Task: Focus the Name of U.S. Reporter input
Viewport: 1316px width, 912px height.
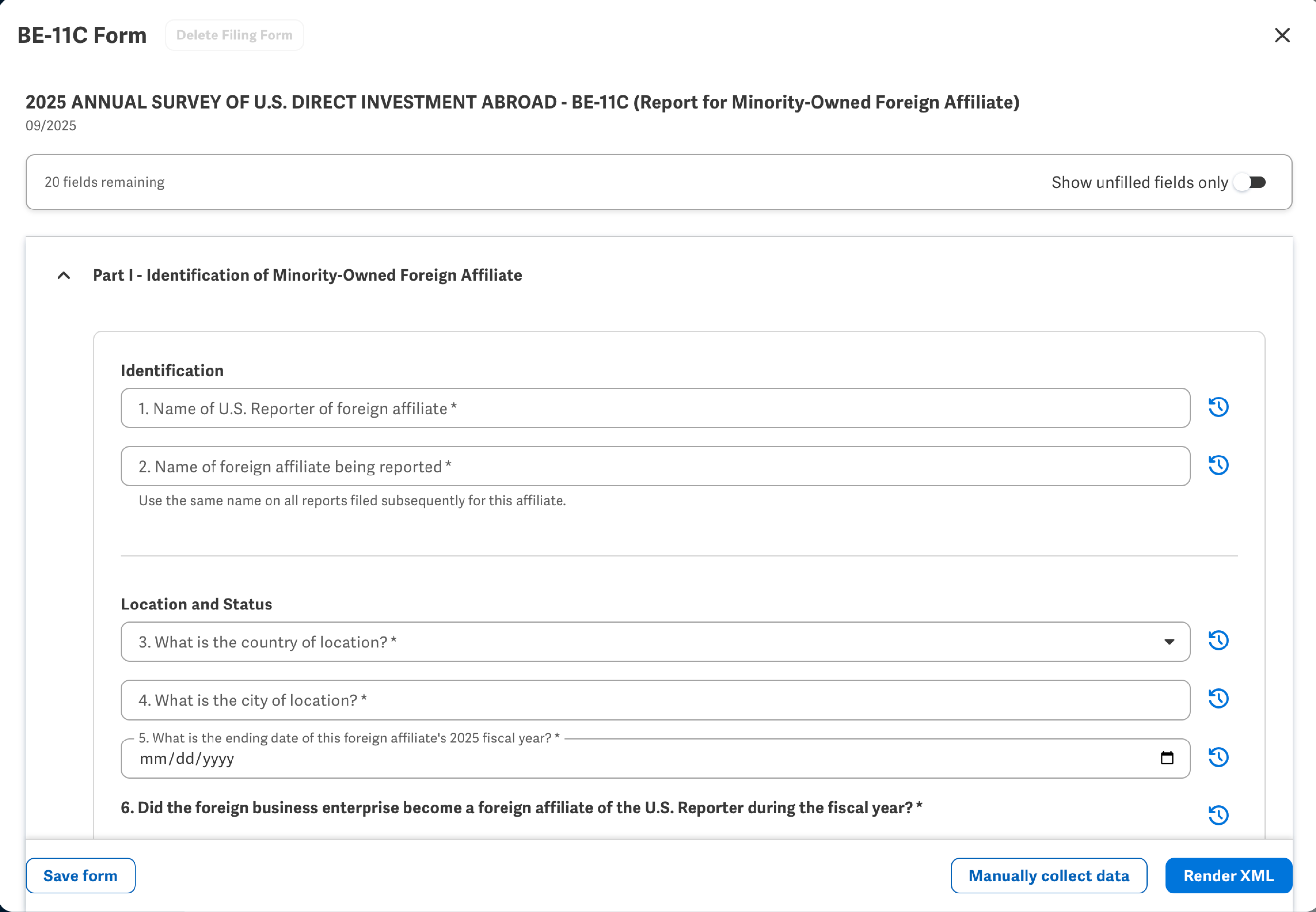Action: coord(655,408)
